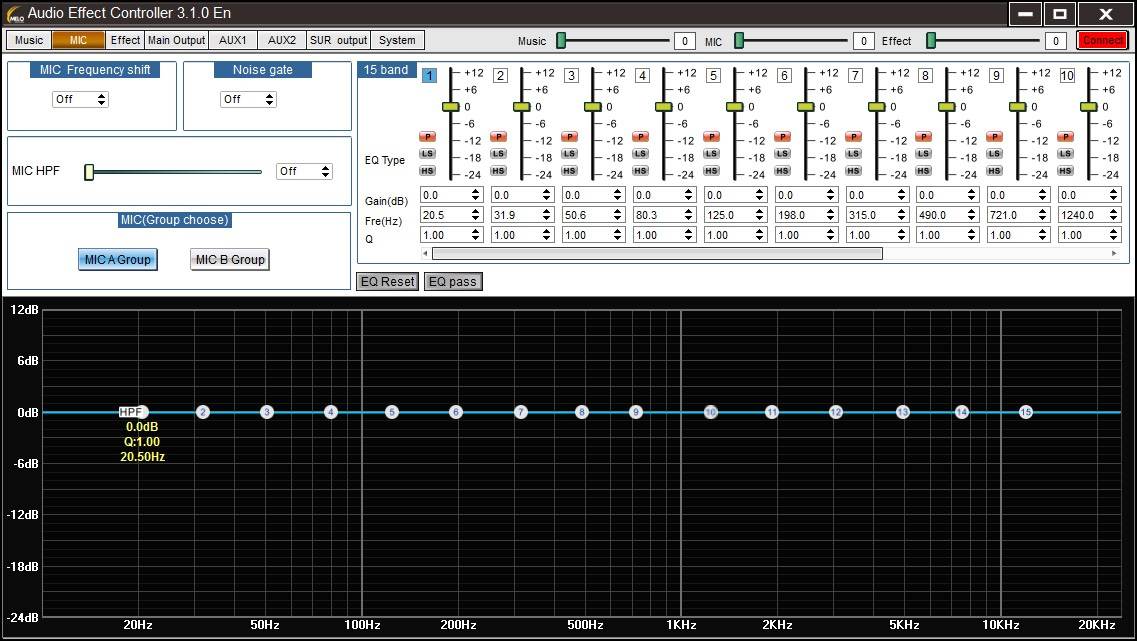Set band 3 to low-shelf LS type

tap(569, 154)
